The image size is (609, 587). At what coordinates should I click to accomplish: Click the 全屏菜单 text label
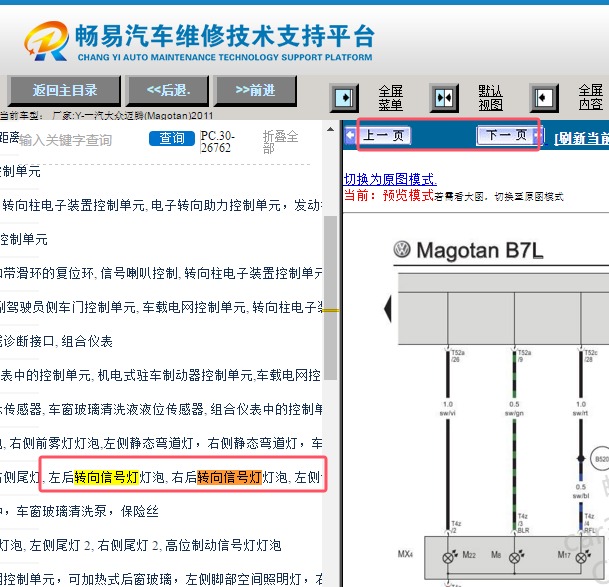pyautogui.click(x=391, y=98)
